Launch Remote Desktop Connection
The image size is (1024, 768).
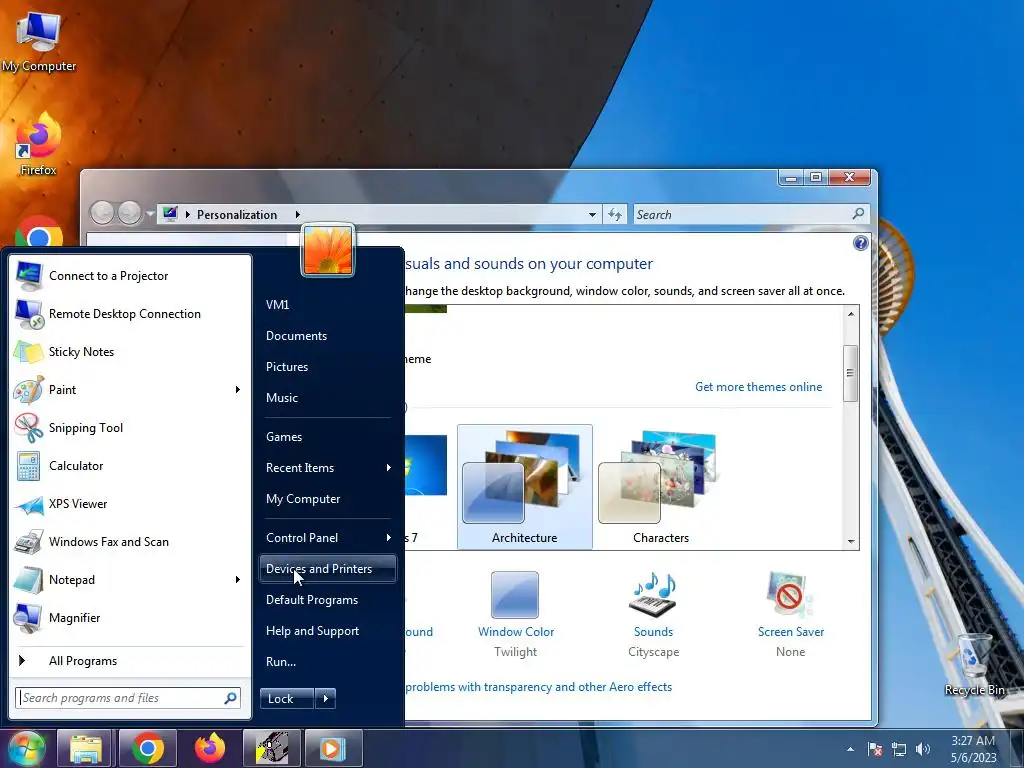pyautogui.click(x=129, y=313)
